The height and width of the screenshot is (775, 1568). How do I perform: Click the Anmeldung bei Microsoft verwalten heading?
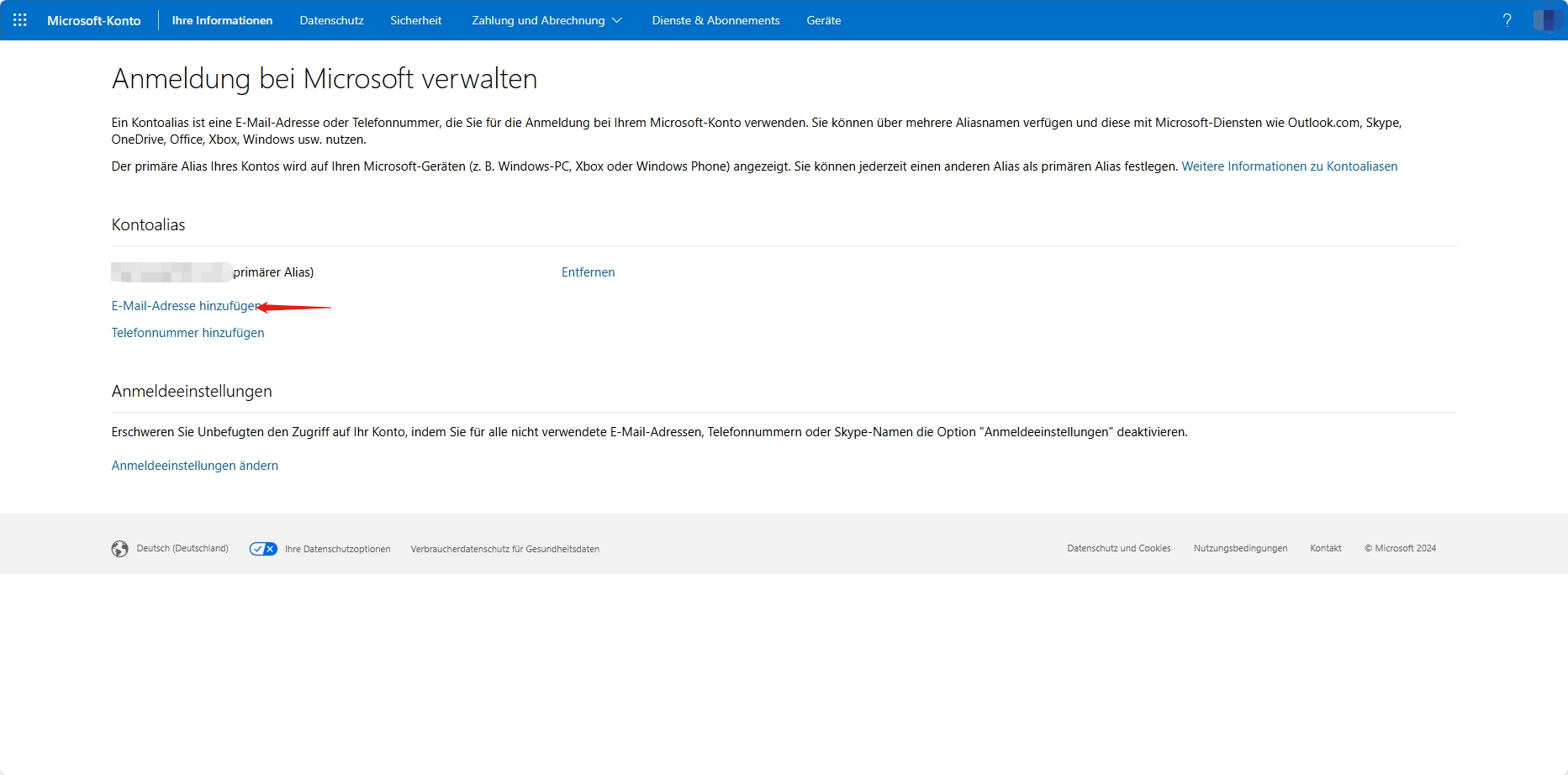(325, 79)
